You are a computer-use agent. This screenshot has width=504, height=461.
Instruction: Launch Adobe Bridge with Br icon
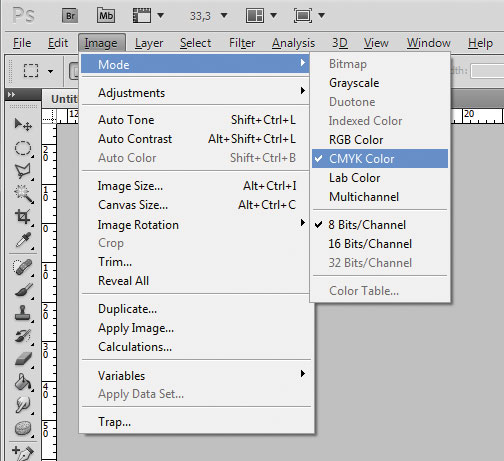point(70,16)
